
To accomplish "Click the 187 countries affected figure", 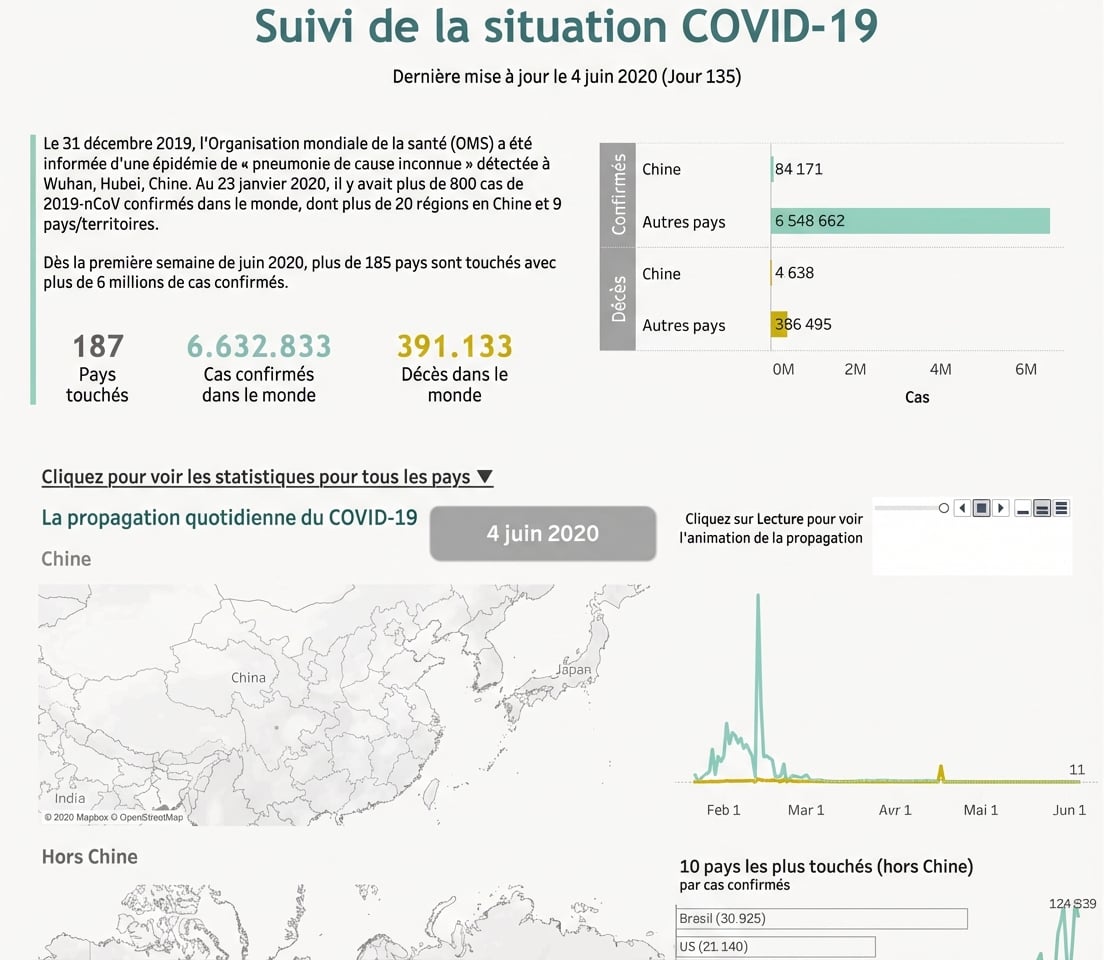I will [x=98, y=347].
